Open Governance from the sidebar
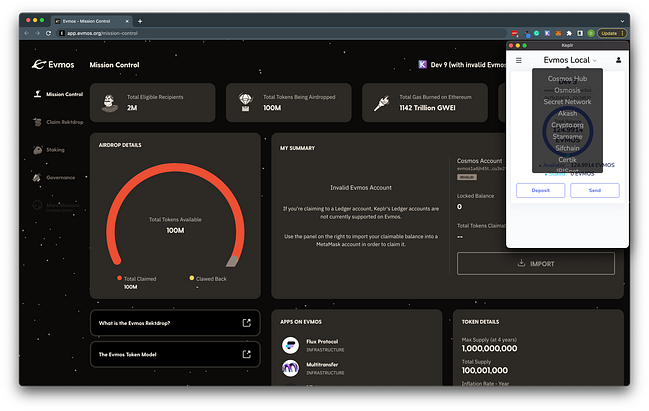This screenshot has width=649, height=411. (x=54, y=178)
